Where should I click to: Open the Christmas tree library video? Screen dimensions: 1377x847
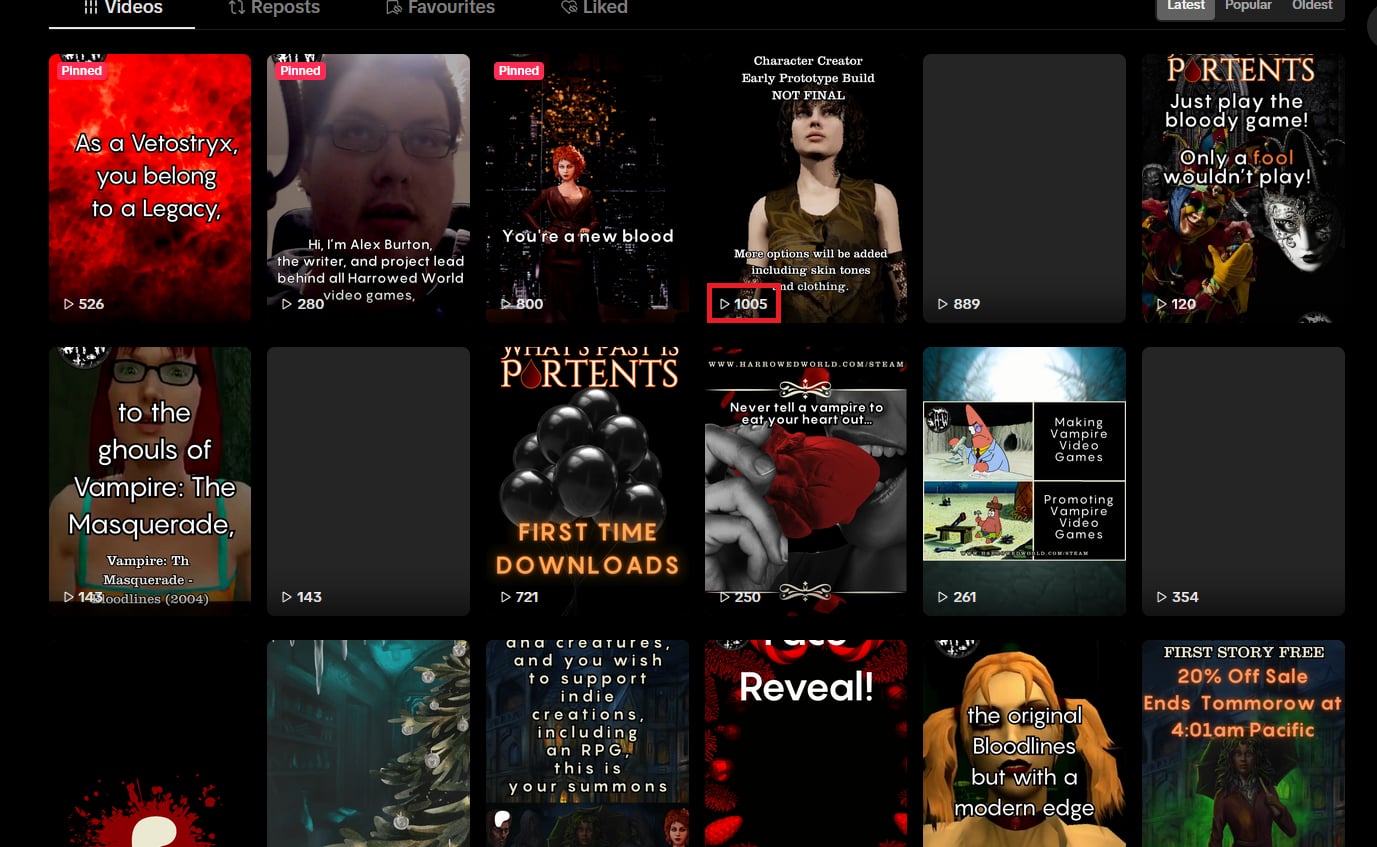tap(368, 743)
